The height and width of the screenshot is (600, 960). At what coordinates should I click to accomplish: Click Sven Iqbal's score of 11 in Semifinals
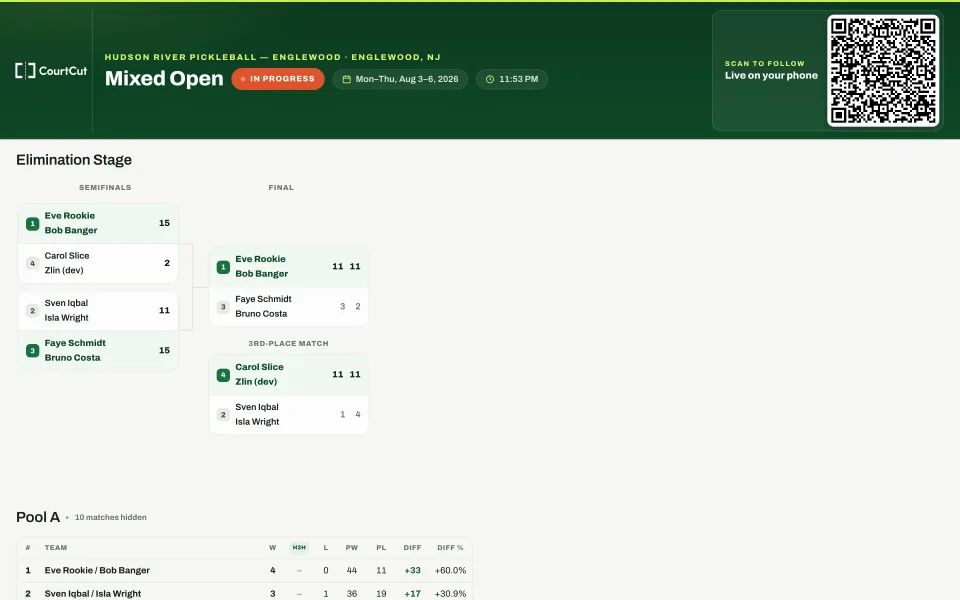click(x=164, y=310)
